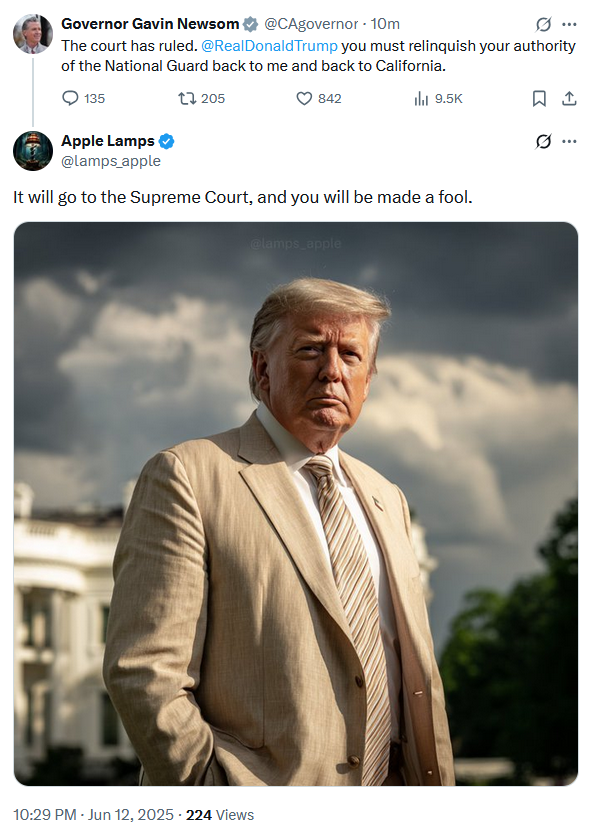Open more options menu for Newsom's tweet
The image size is (590, 831).
click(569, 24)
